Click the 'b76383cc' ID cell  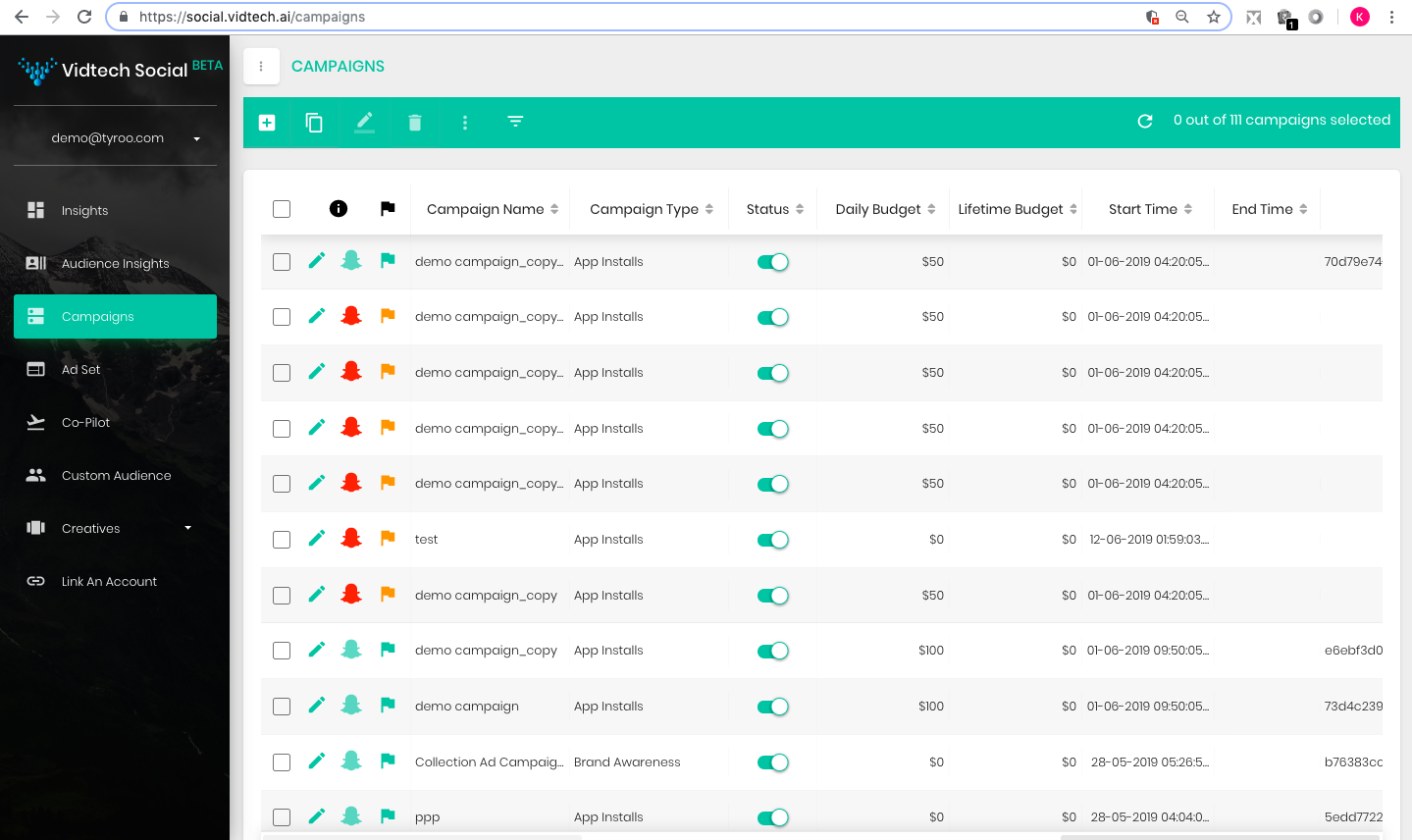point(1353,762)
